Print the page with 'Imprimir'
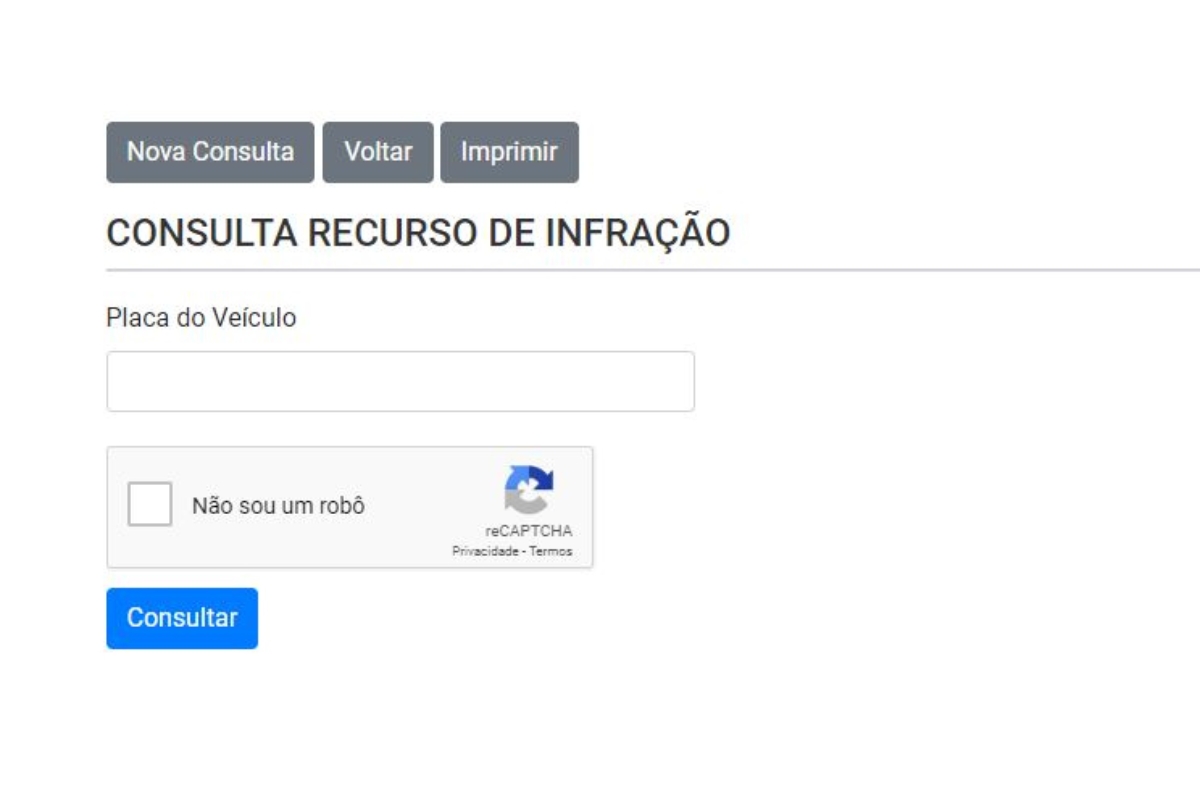 509,152
